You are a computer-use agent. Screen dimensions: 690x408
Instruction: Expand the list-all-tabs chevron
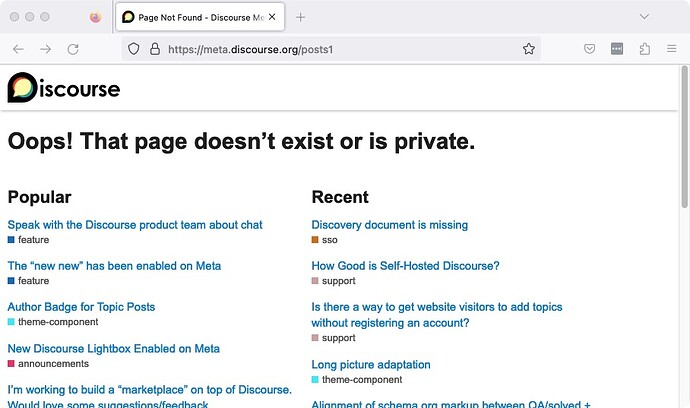[644, 17]
